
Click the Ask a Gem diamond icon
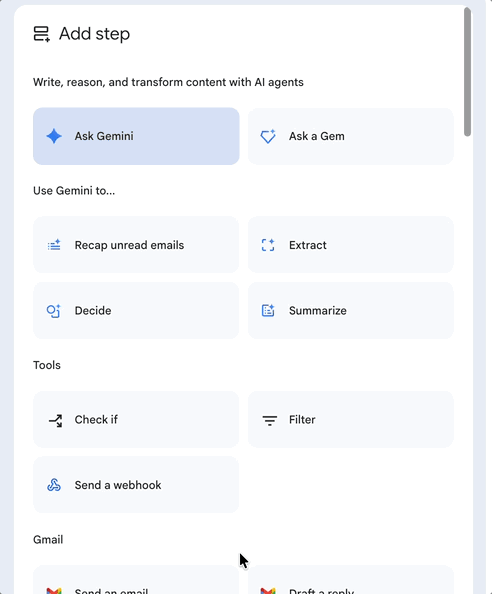pos(268,136)
